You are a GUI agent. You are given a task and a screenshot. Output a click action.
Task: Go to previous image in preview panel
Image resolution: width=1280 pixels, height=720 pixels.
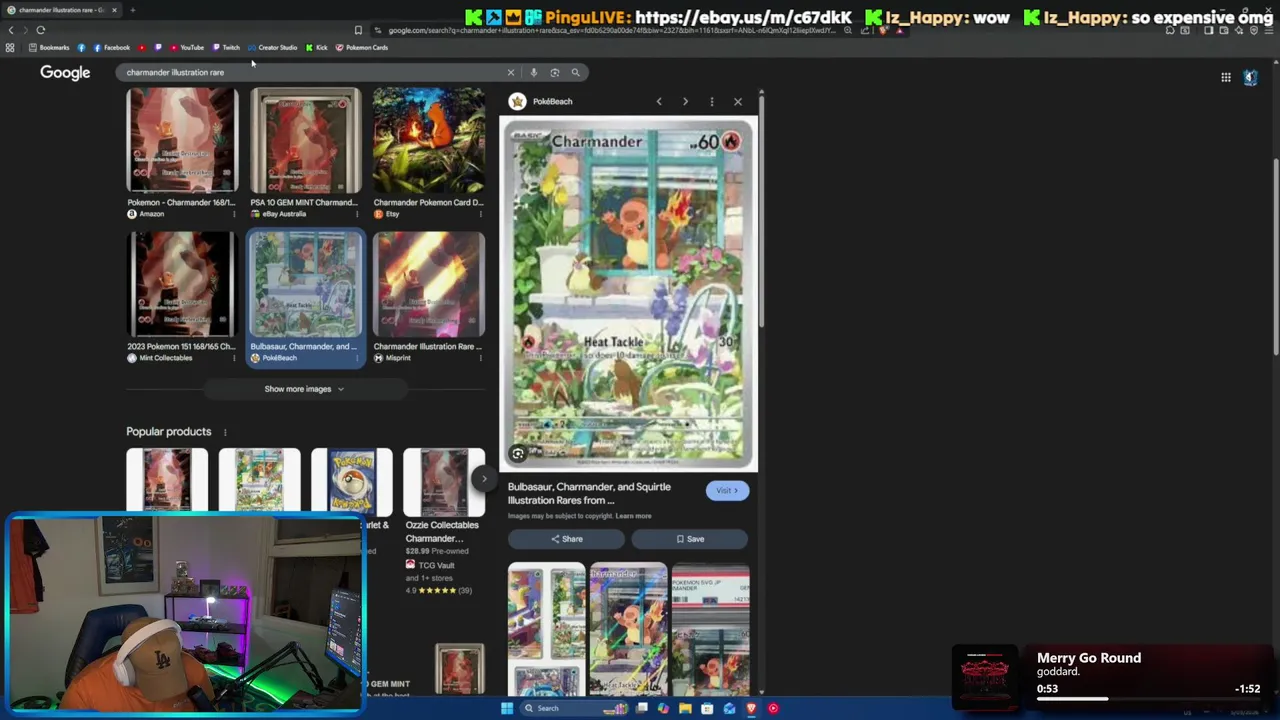[x=658, y=101]
